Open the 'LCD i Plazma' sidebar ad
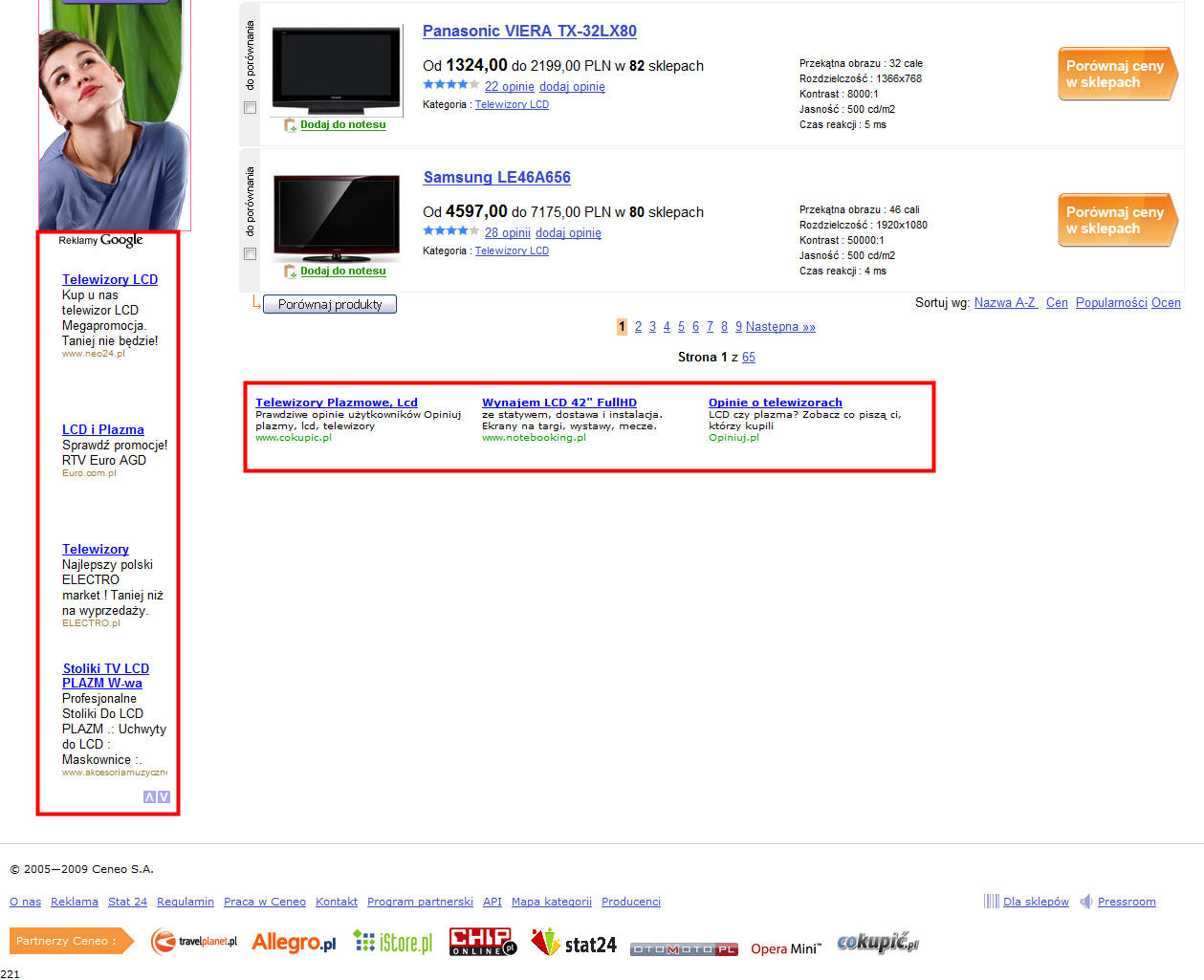The image size is (1204, 980). pos(103,429)
